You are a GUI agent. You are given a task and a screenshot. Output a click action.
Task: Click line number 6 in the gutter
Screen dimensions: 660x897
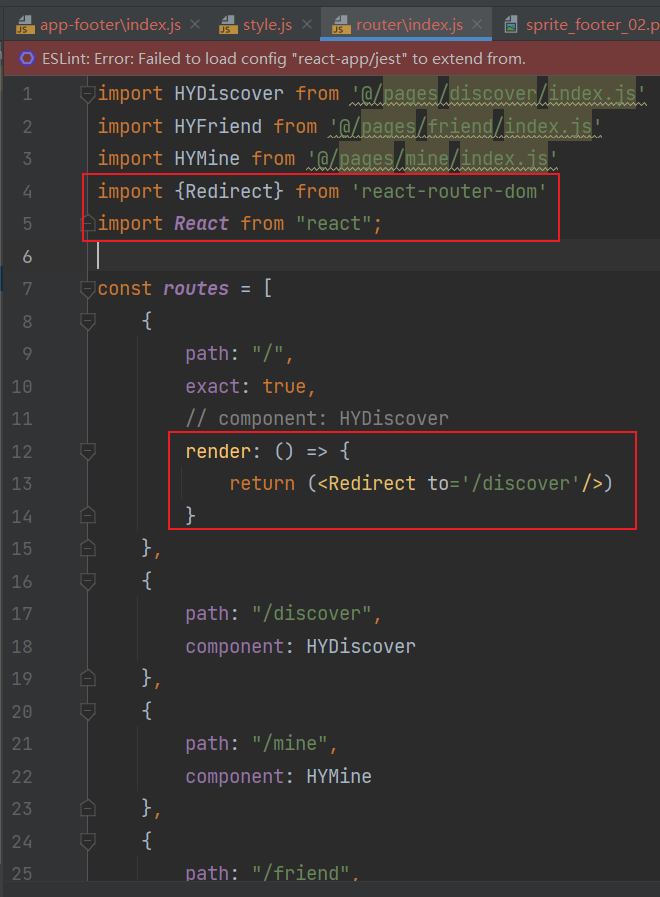click(x=27, y=256)
